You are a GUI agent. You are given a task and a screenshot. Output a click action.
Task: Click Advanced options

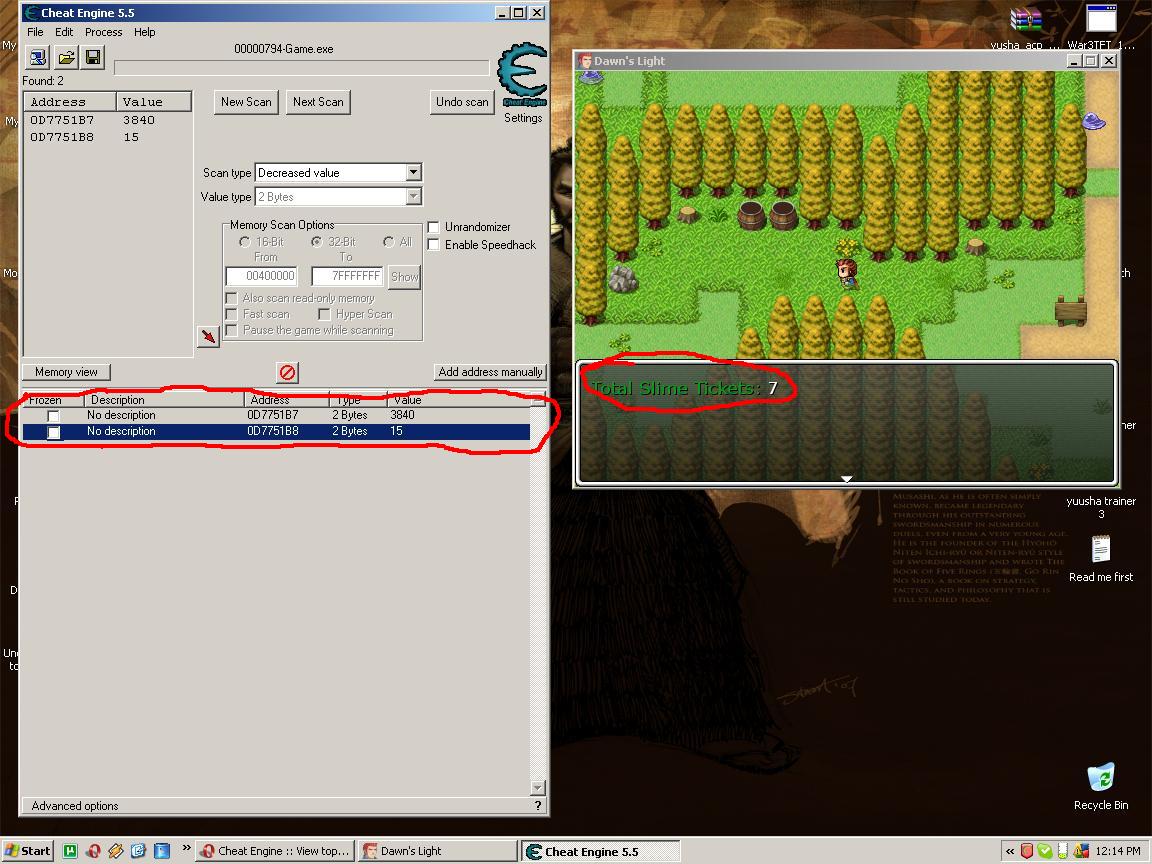pos(75,806)
